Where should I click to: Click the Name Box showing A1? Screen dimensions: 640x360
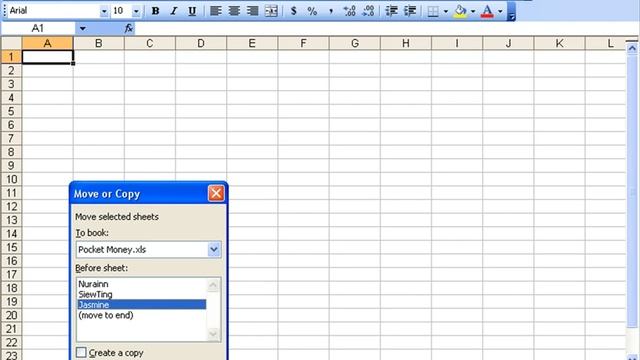tap(38, 29)
